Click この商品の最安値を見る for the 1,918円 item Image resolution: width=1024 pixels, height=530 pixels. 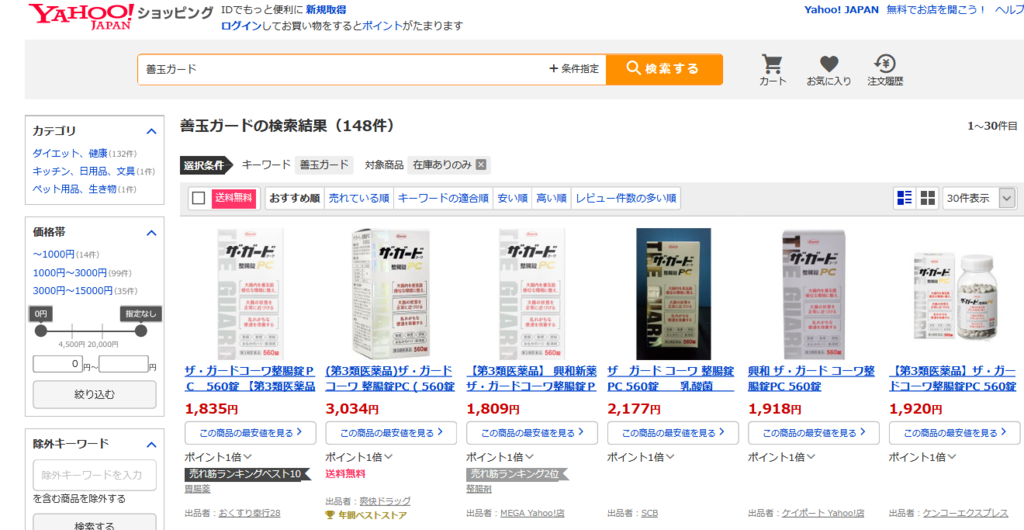(x=814, y=433)
